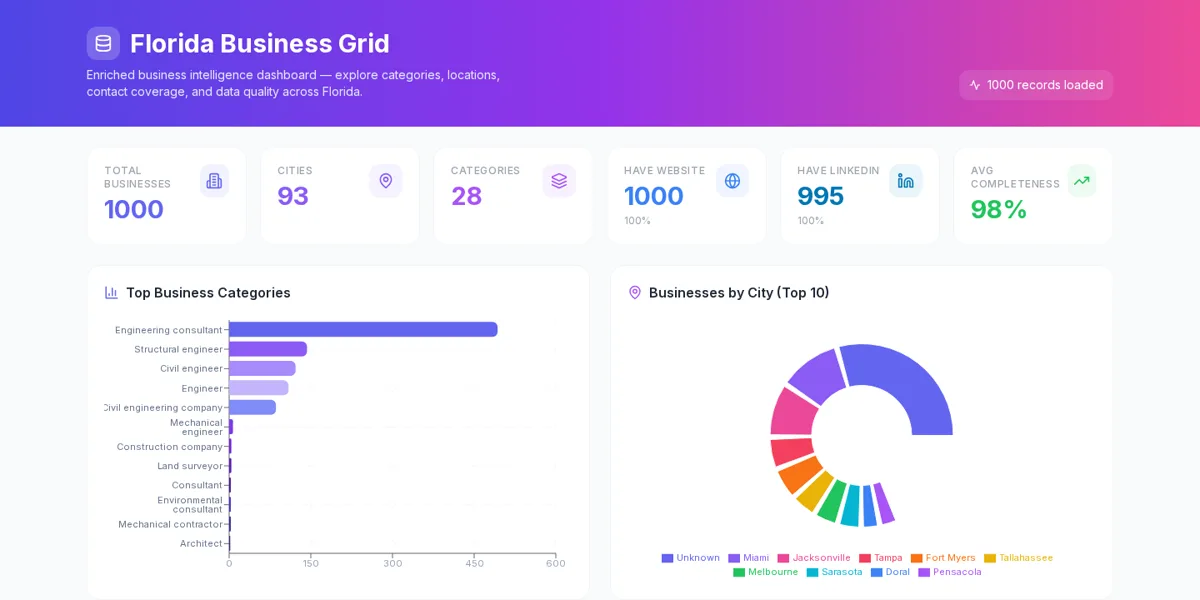
Task: Click the globe icon on Have Website card
Action: pos(732,181)
